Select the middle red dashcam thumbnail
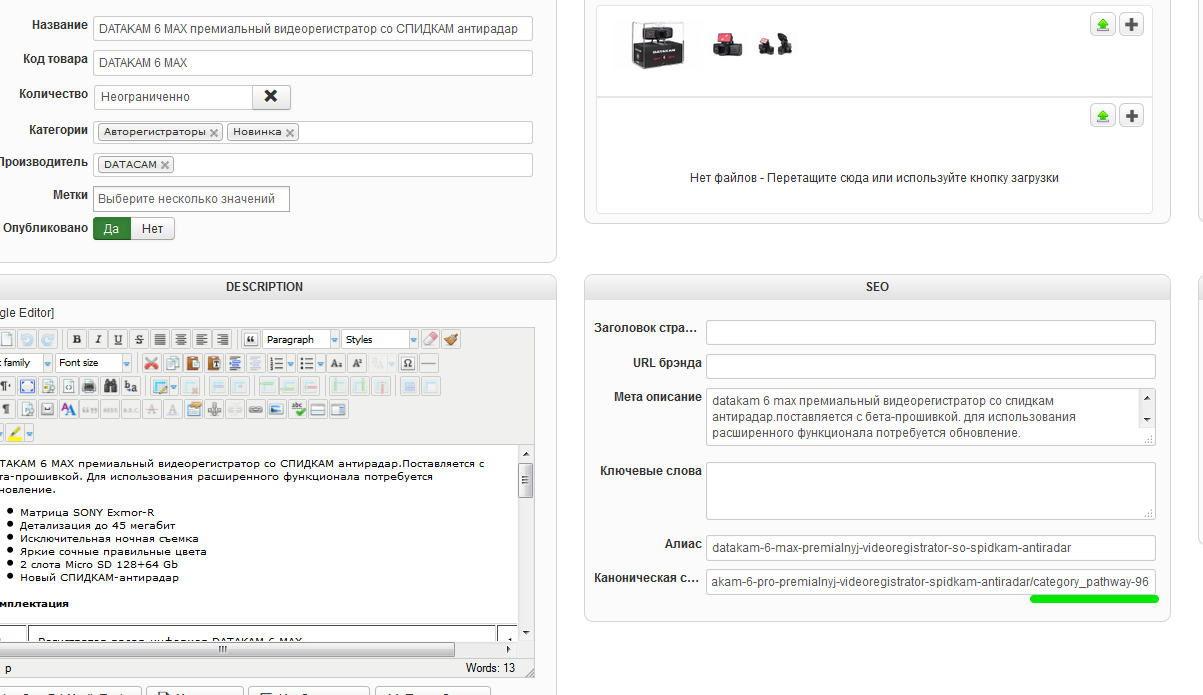The height and width of the screenshot is (695, 1203). tap(728, 44)
